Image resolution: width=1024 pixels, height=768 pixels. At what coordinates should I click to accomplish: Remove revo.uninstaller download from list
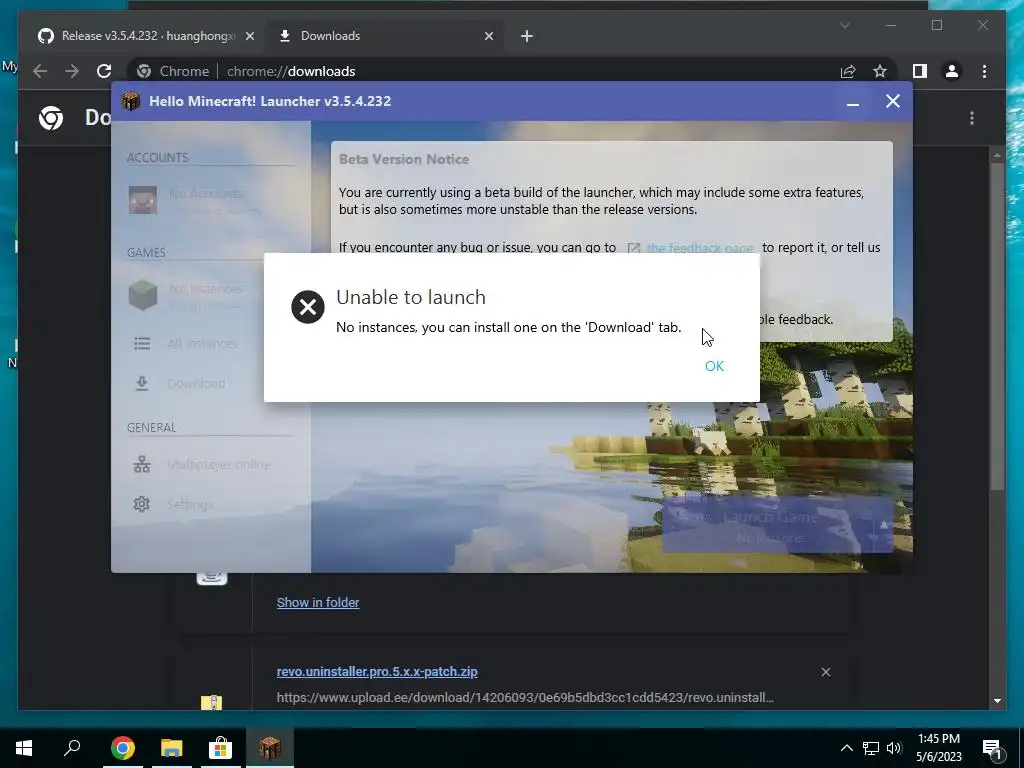pos(825,672)
